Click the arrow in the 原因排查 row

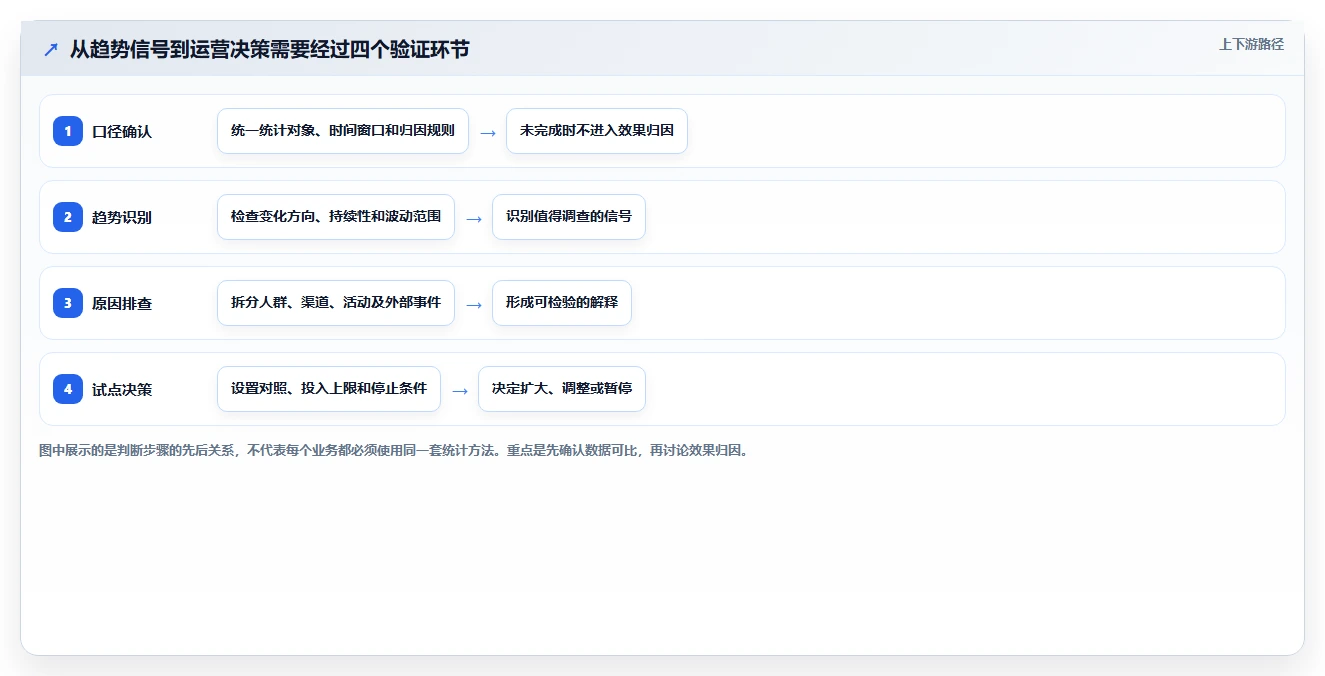(x=474, y=304)
